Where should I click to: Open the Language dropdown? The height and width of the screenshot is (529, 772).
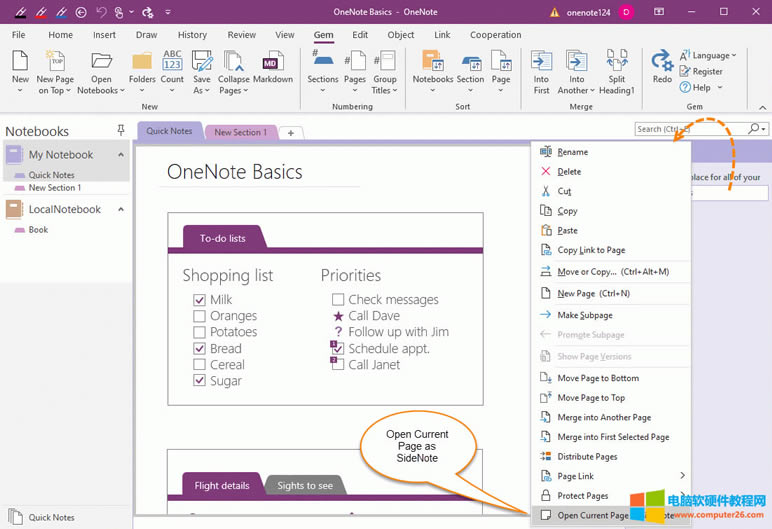(x=710, y=56)
